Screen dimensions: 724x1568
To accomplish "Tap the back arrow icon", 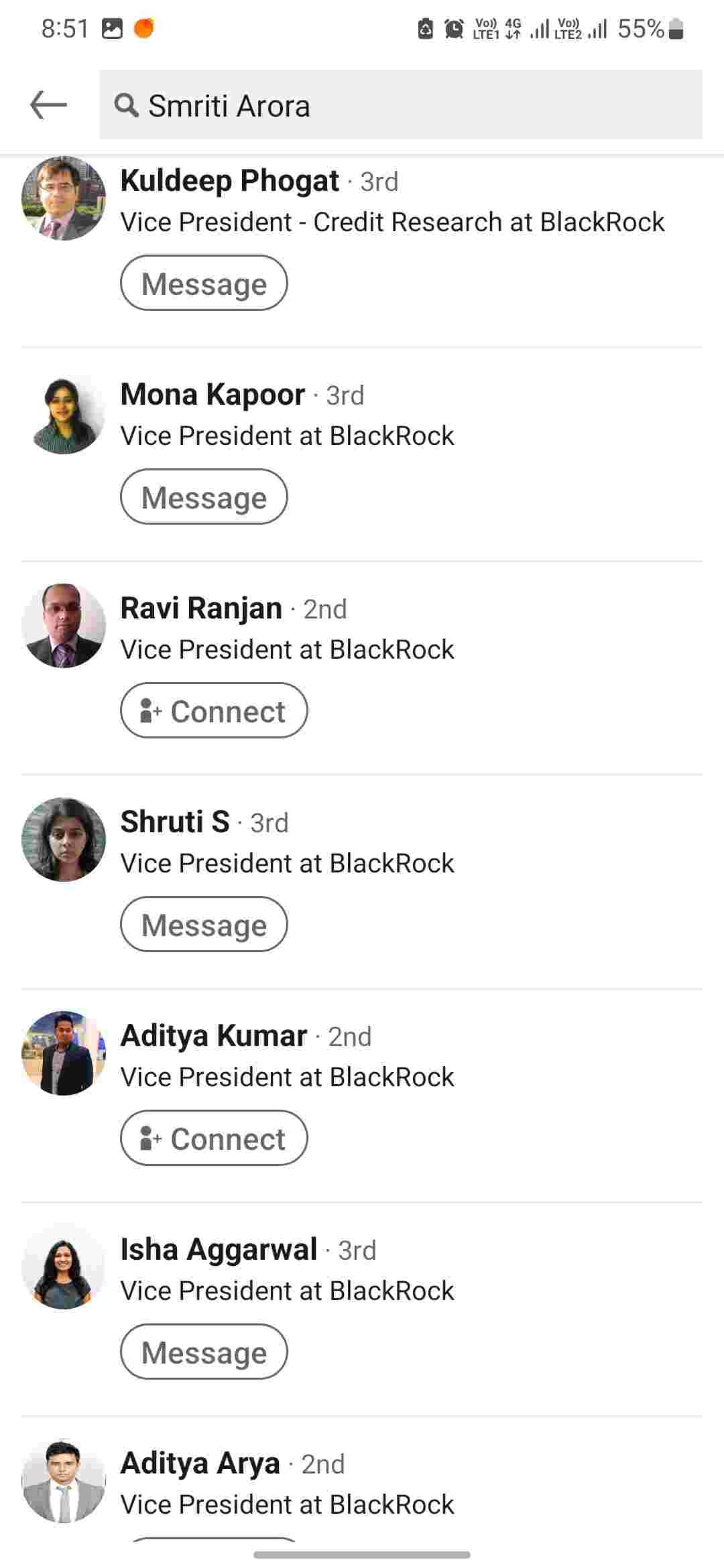I will click(48, 105).
